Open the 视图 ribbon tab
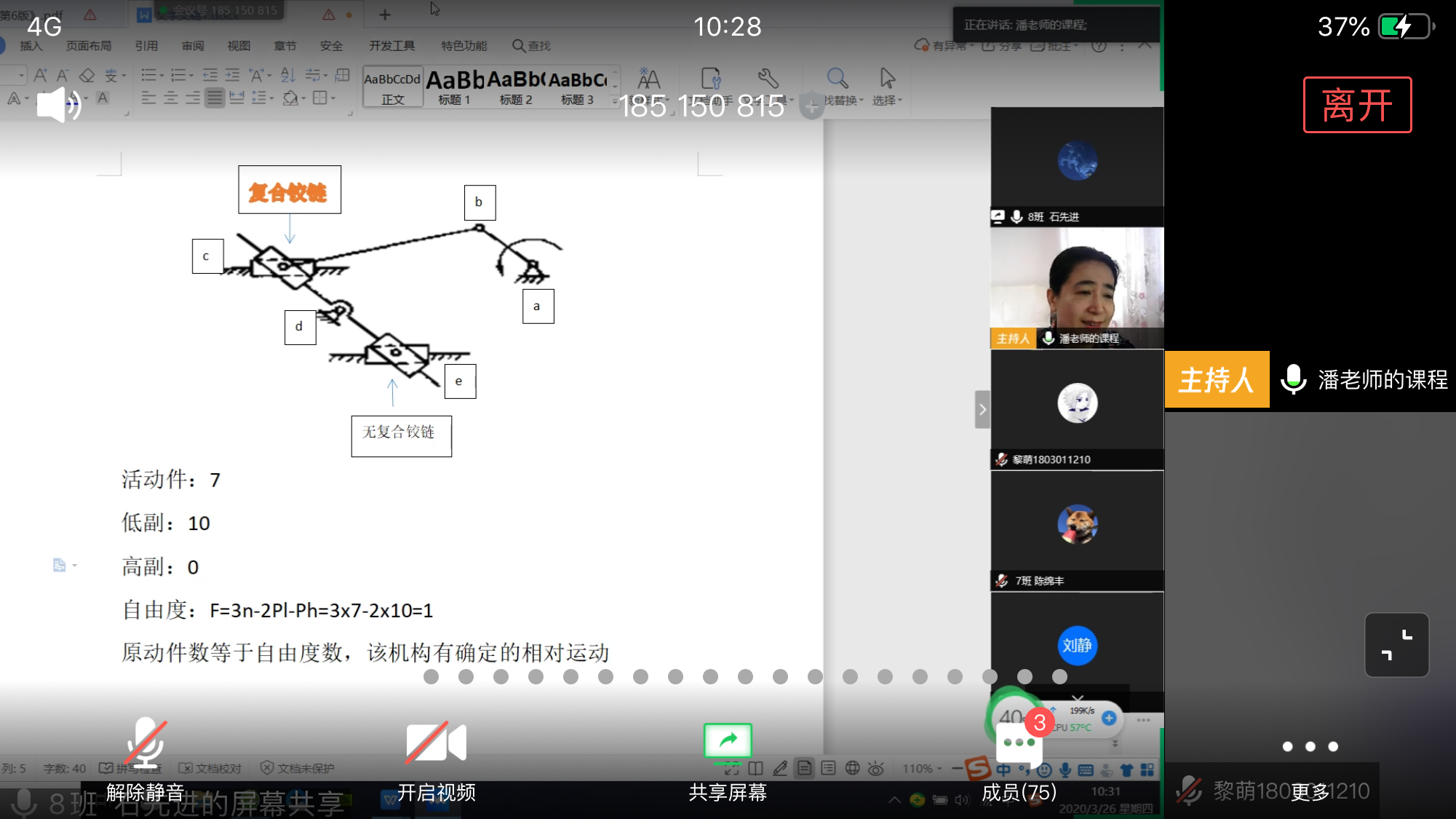Viewport: 1456px width, 819px height. pyautogui.click(x=239, y=46)
